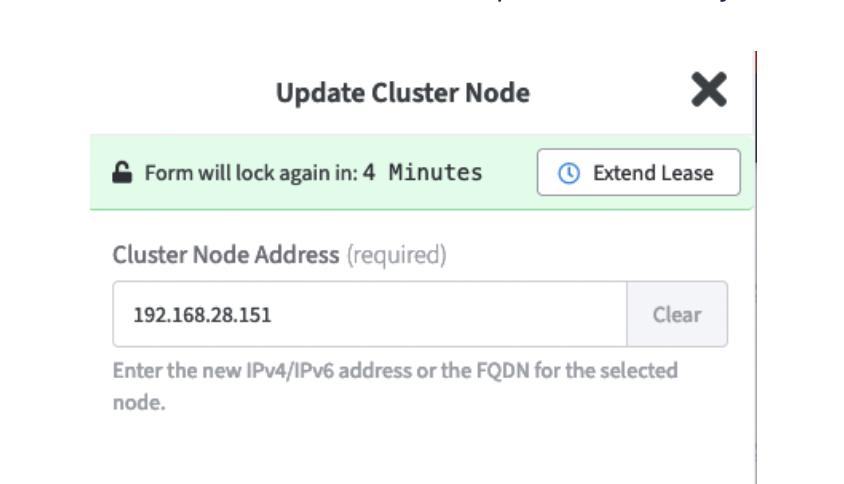
Task: Click the 192.168.28.151 address text
Action: [x=202, y=315]
